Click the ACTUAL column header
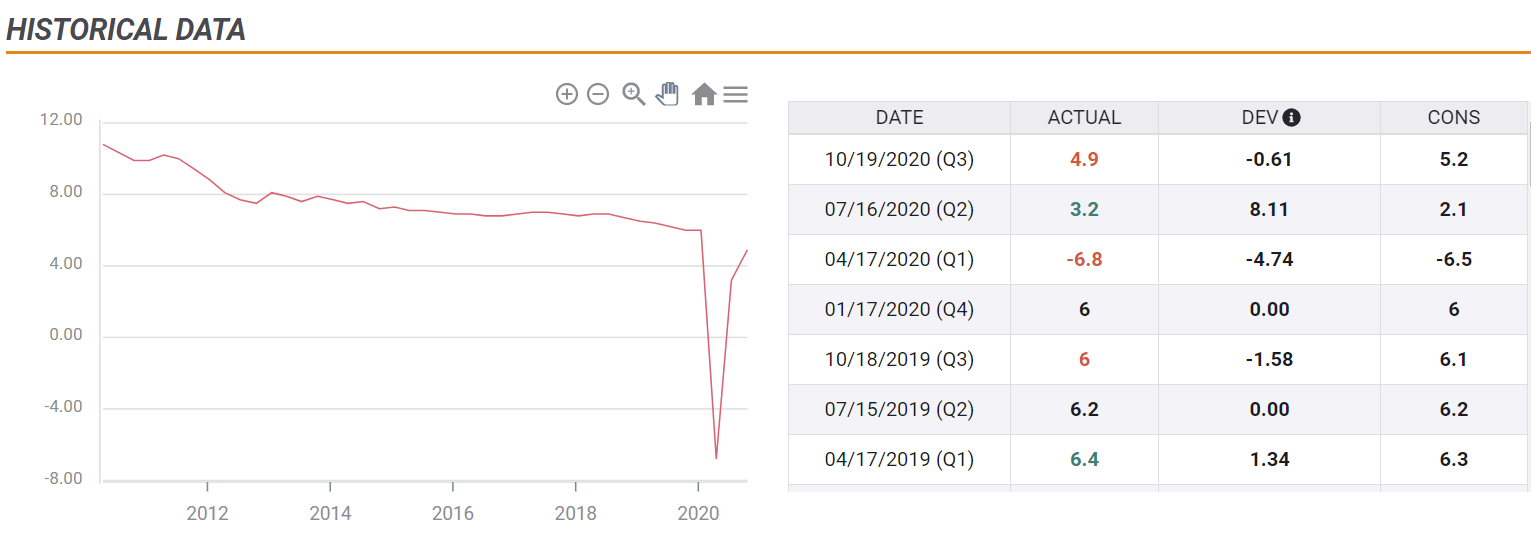This screenshot has width=1531, height=541. point(1084,117)
